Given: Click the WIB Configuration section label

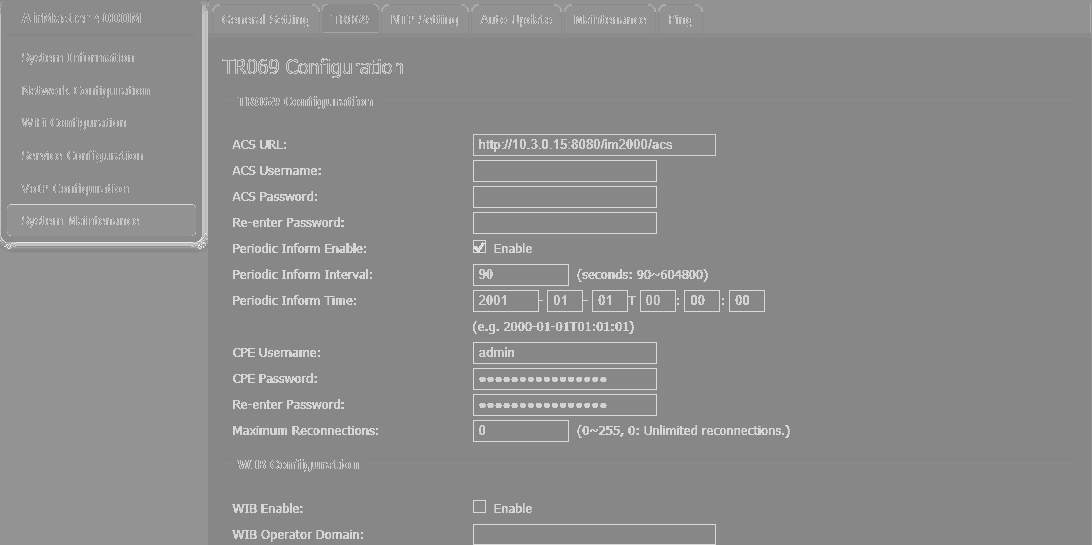Looking at the screenshot, I should [x=298, y=465].
